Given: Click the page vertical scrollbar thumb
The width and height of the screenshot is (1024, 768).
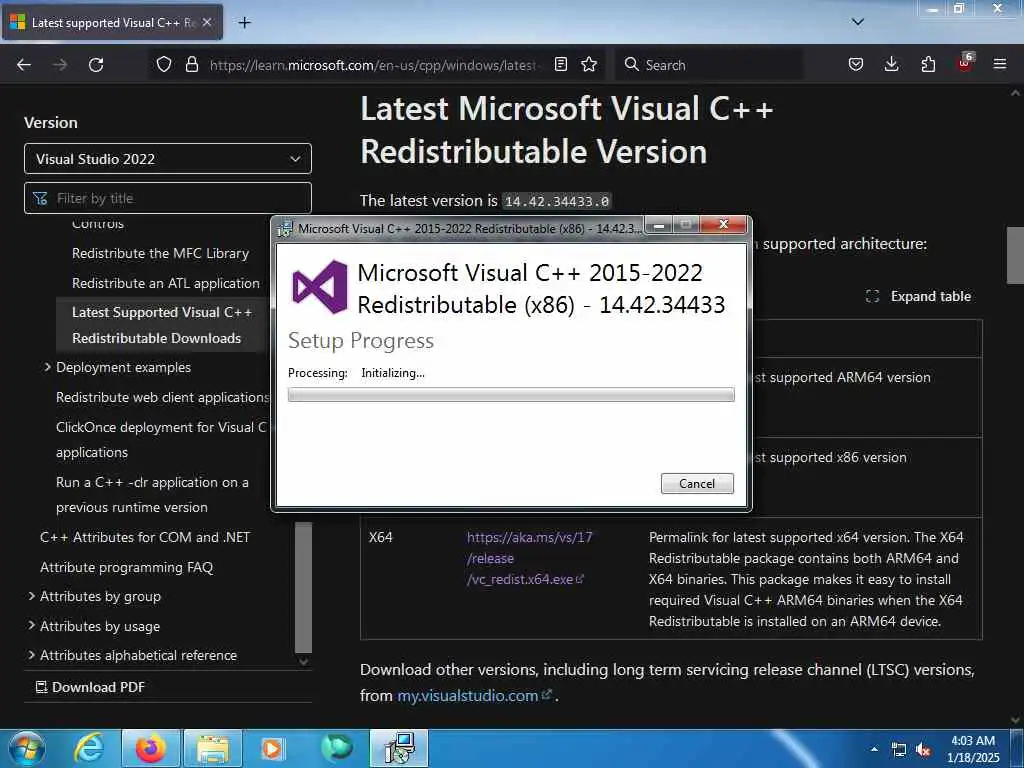Looking at the screenshot, I should (x=1015, y=255).
